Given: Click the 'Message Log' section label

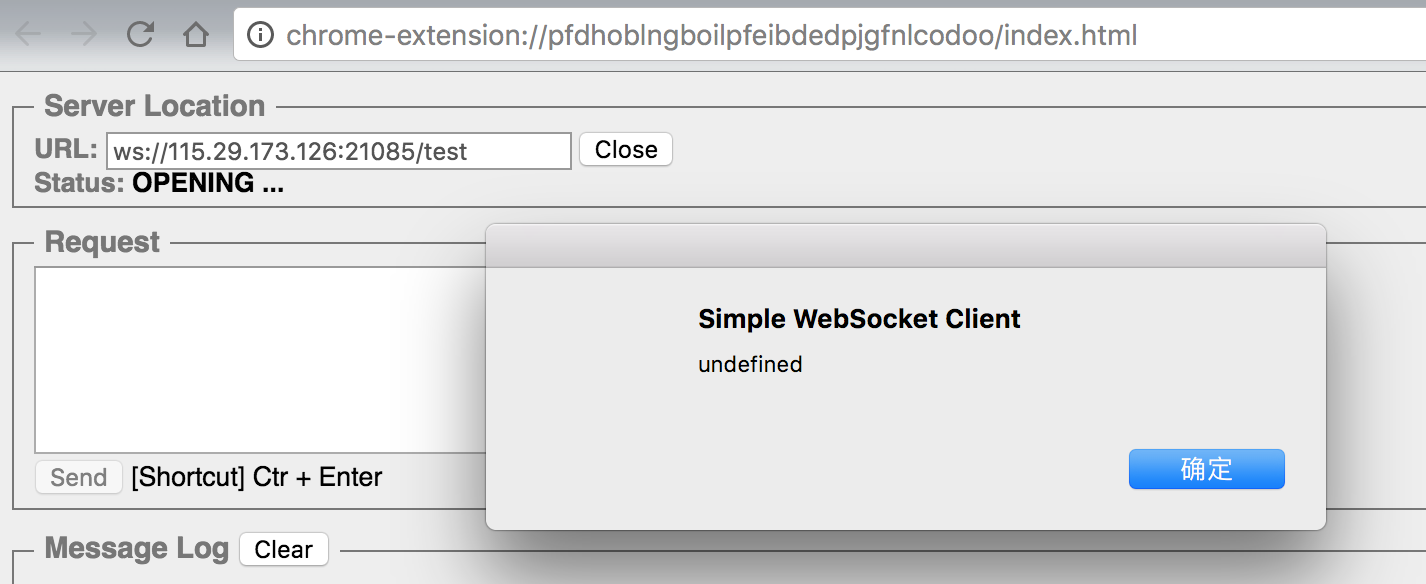Looking at the screenshot, I should click(137, 548).
